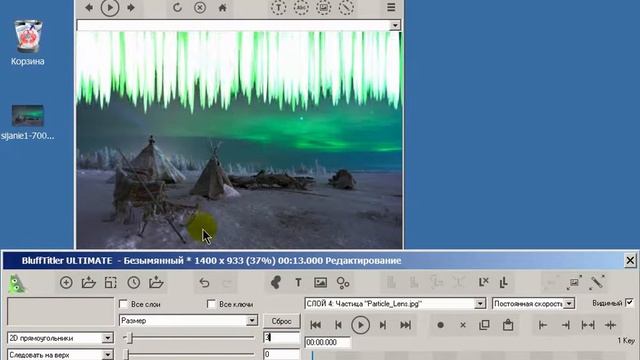Click the forward arrow in the preview toolbar

pos(131,8)
